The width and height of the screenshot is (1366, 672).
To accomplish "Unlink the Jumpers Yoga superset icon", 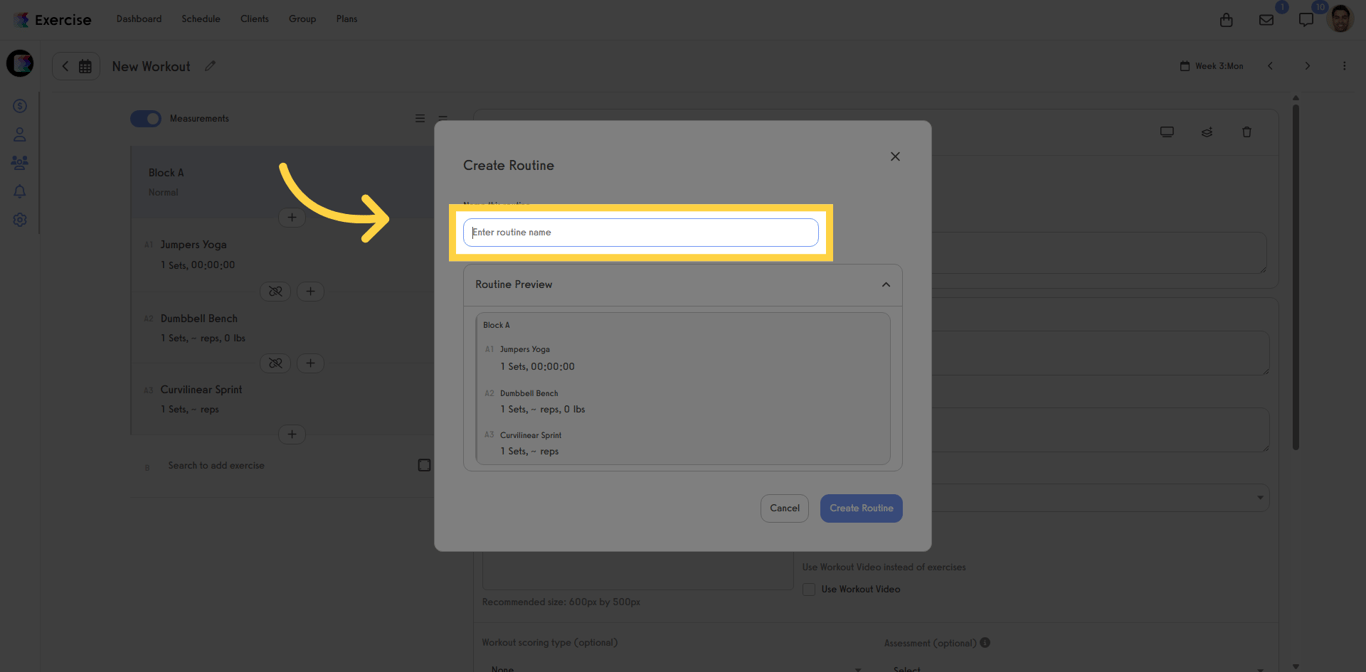I will (275, 291).
